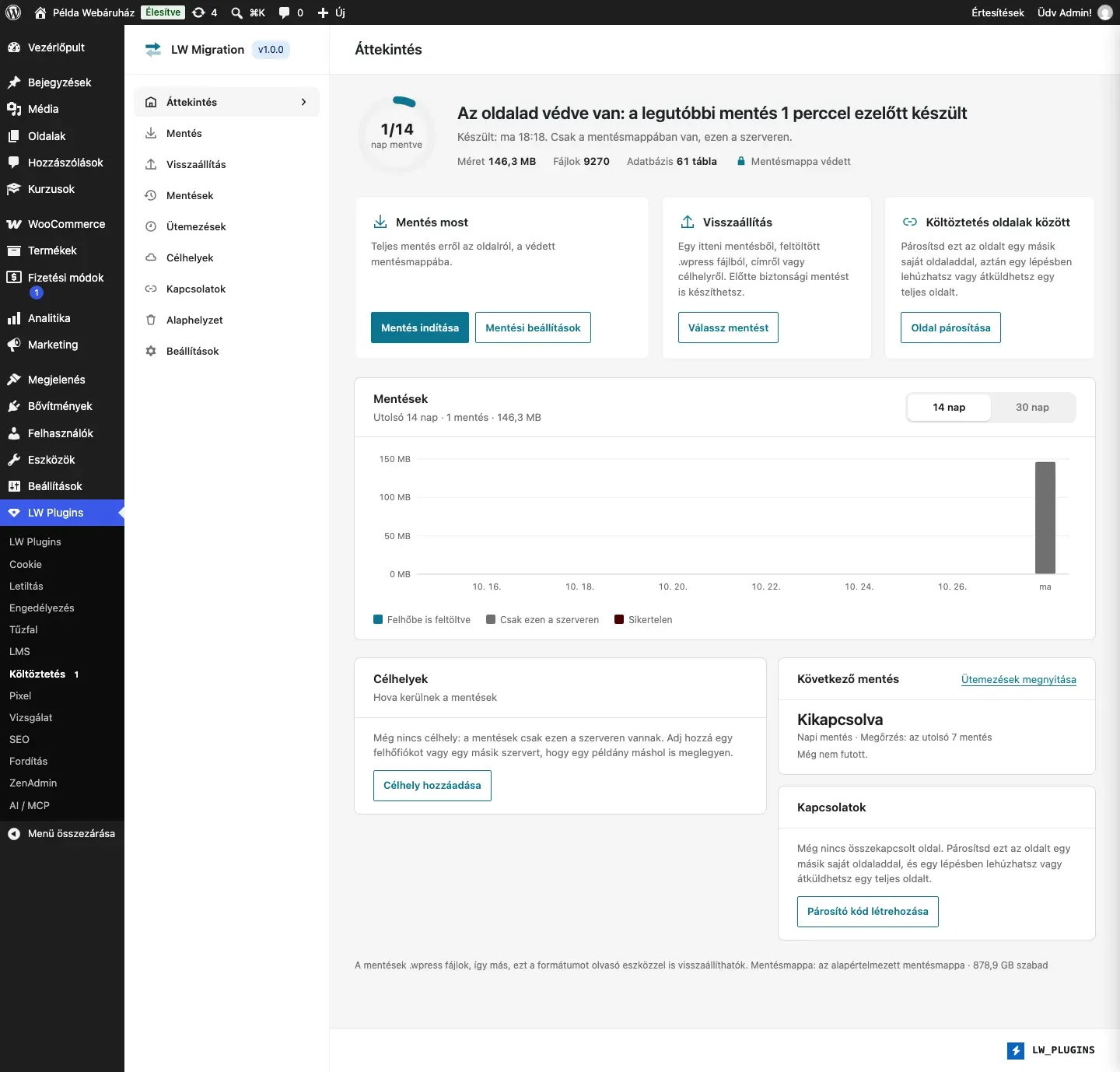The height and width of the screenshot is (1072, 1120).
Task: Click the Kapcsolatok link icon
Action: (151, 289)
